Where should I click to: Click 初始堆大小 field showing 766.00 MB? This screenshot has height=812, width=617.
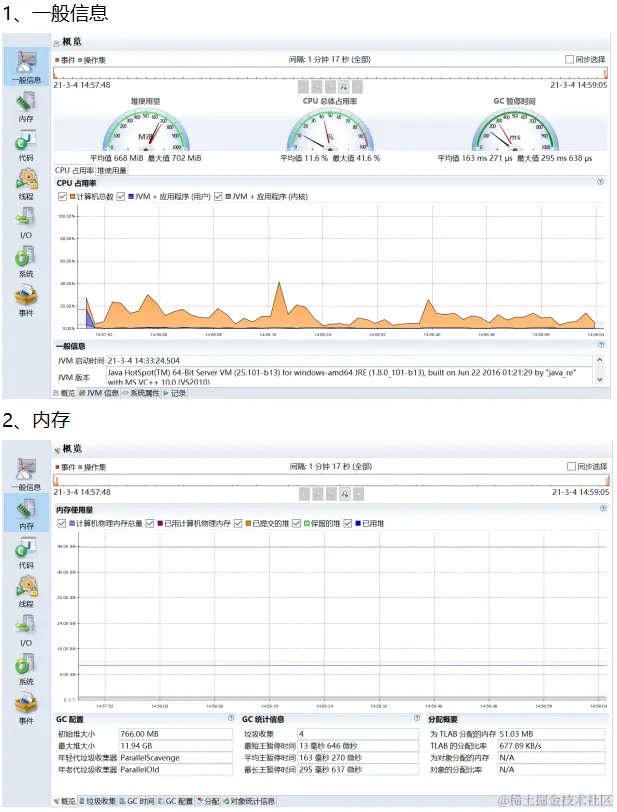(x=176, y=734)
